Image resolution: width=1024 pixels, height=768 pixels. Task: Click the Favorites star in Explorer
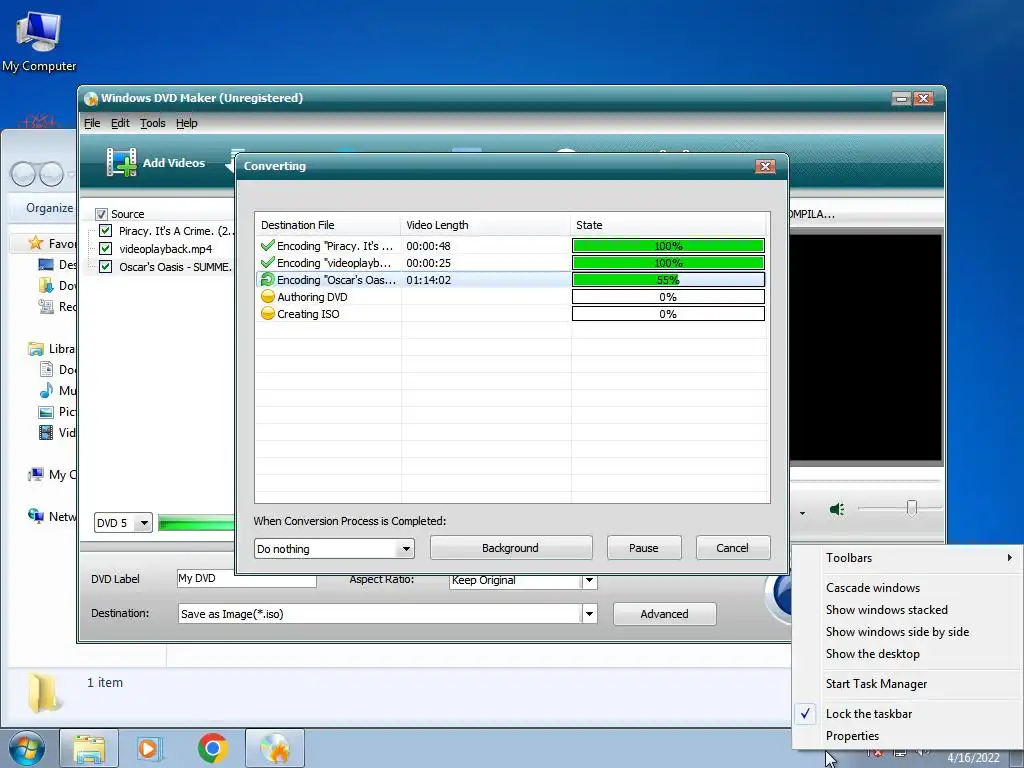point(35,244)
